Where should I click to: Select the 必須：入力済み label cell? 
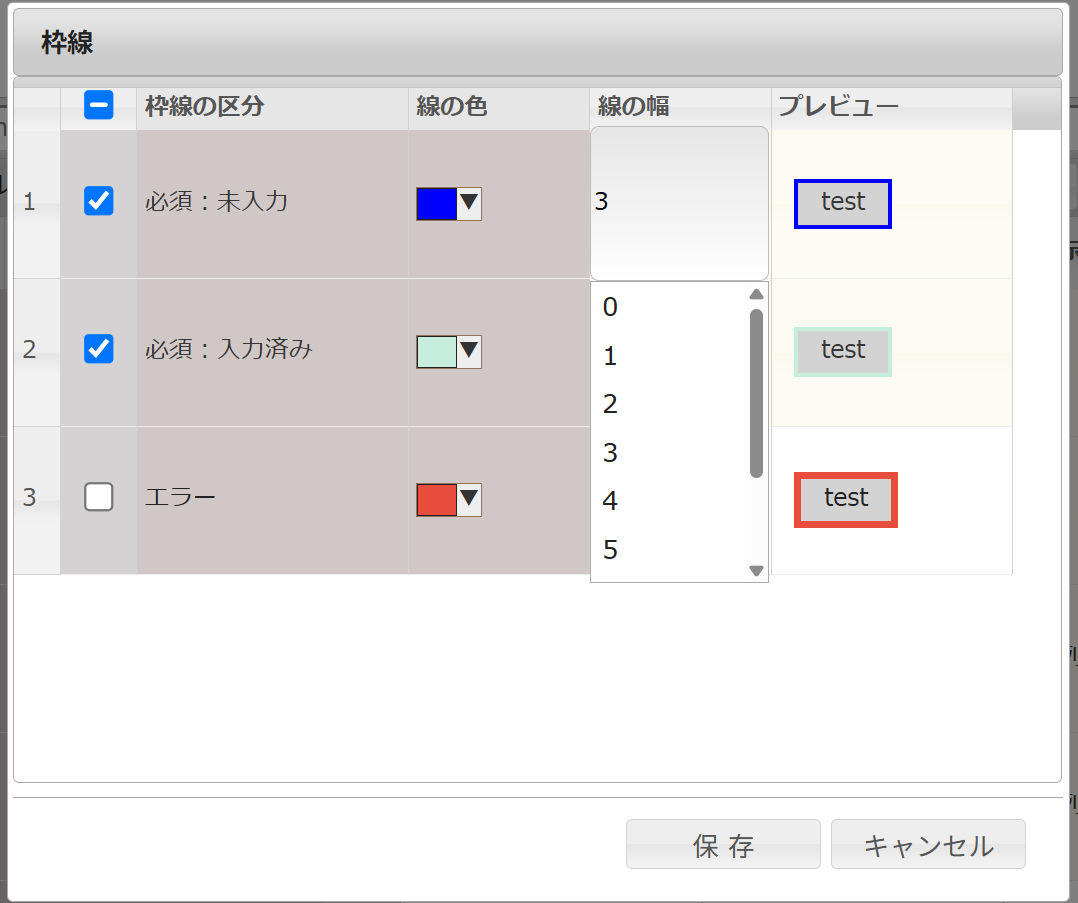coord(272,352)
